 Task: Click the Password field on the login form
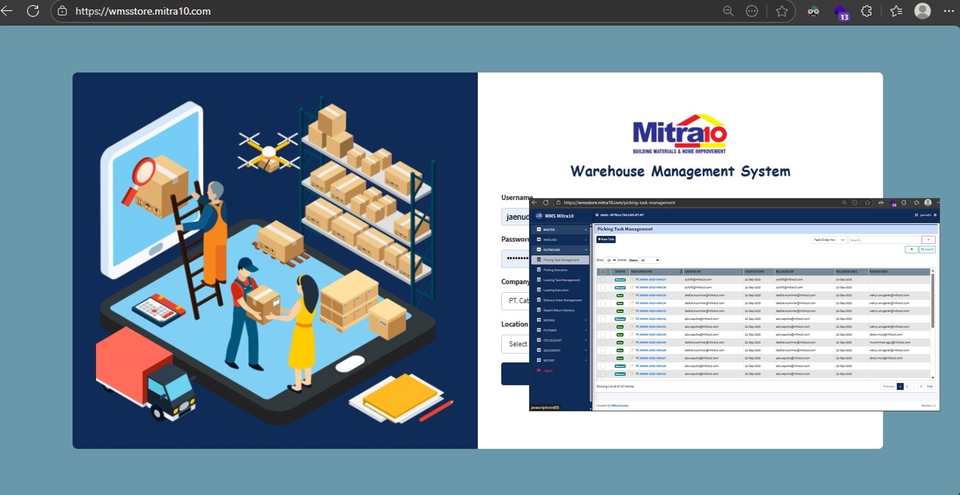516,258
